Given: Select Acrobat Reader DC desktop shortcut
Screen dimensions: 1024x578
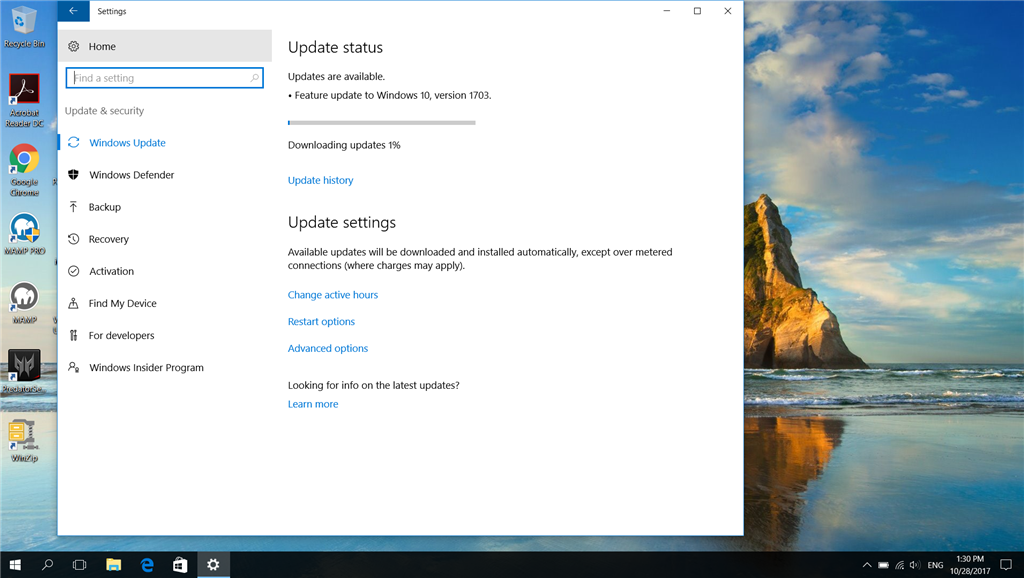Looking at the screenshot, I should click(24, 101).
